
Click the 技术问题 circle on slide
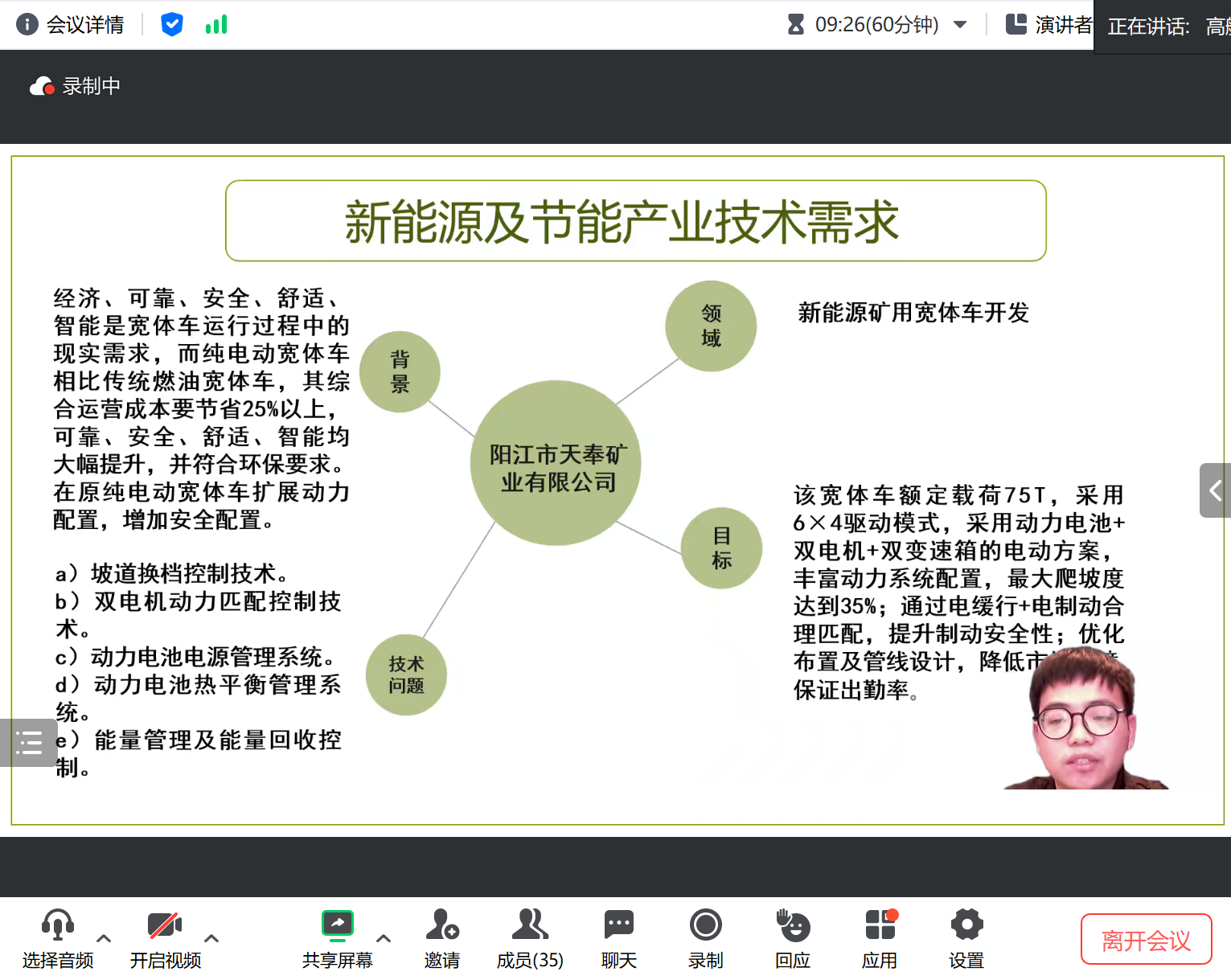coord(406,675)
